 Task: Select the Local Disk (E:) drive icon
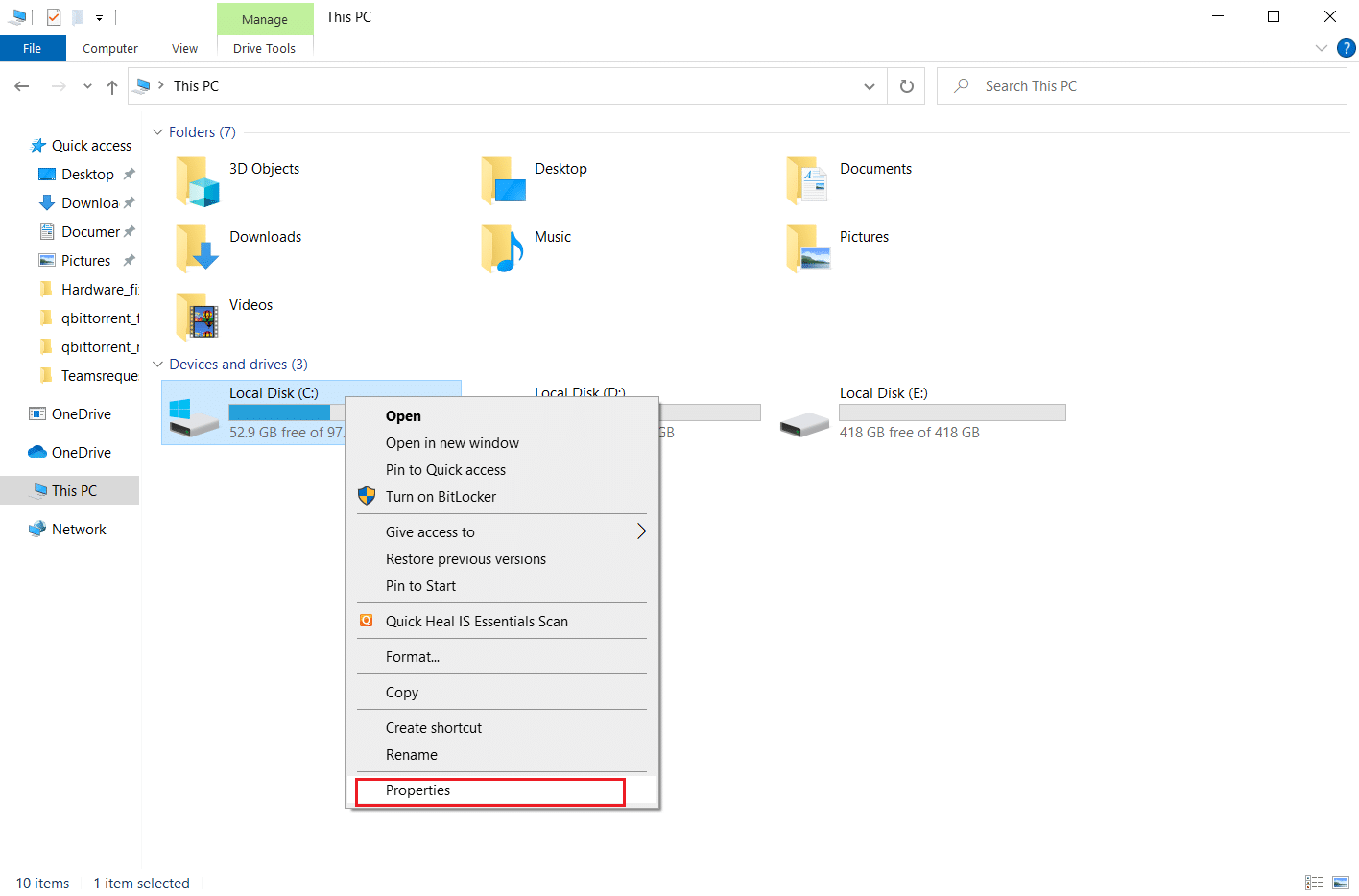[804, 424]
